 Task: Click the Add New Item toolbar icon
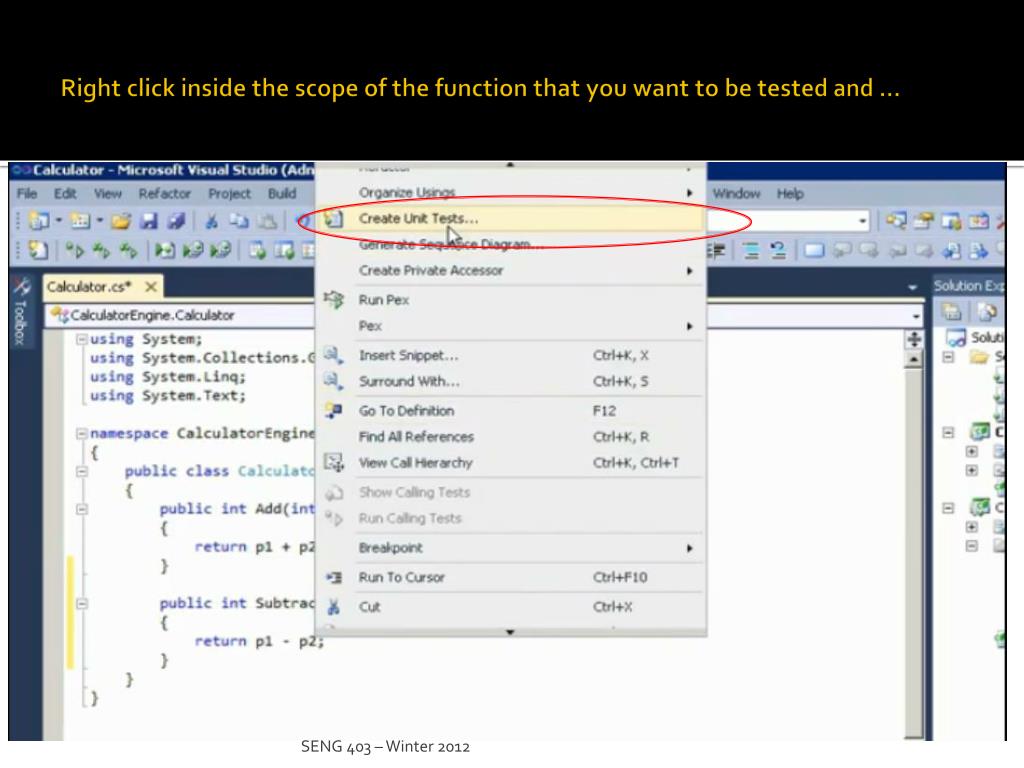coord(80,221)
